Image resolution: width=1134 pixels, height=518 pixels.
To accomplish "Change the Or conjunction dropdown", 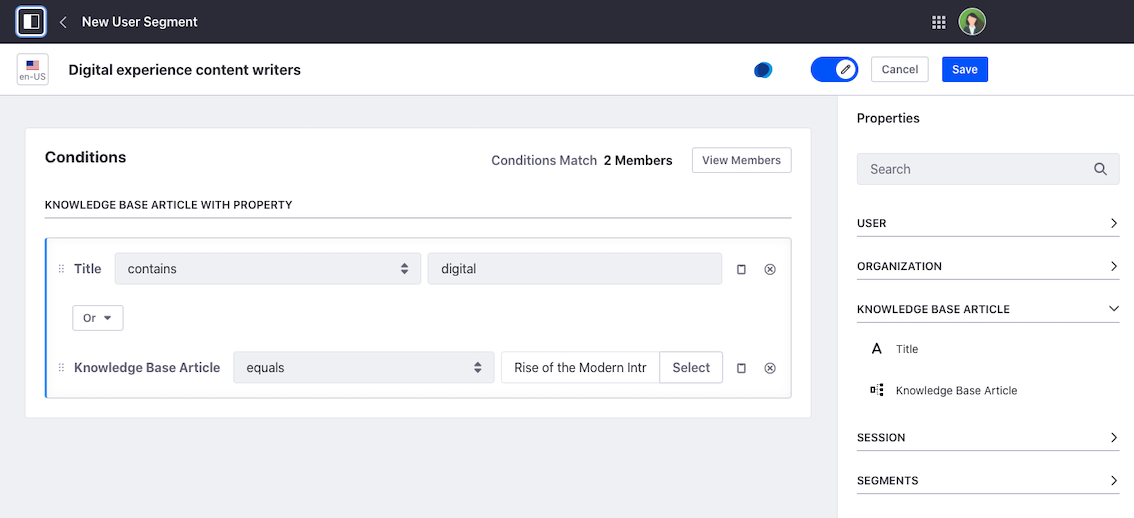I will [97, 318].
